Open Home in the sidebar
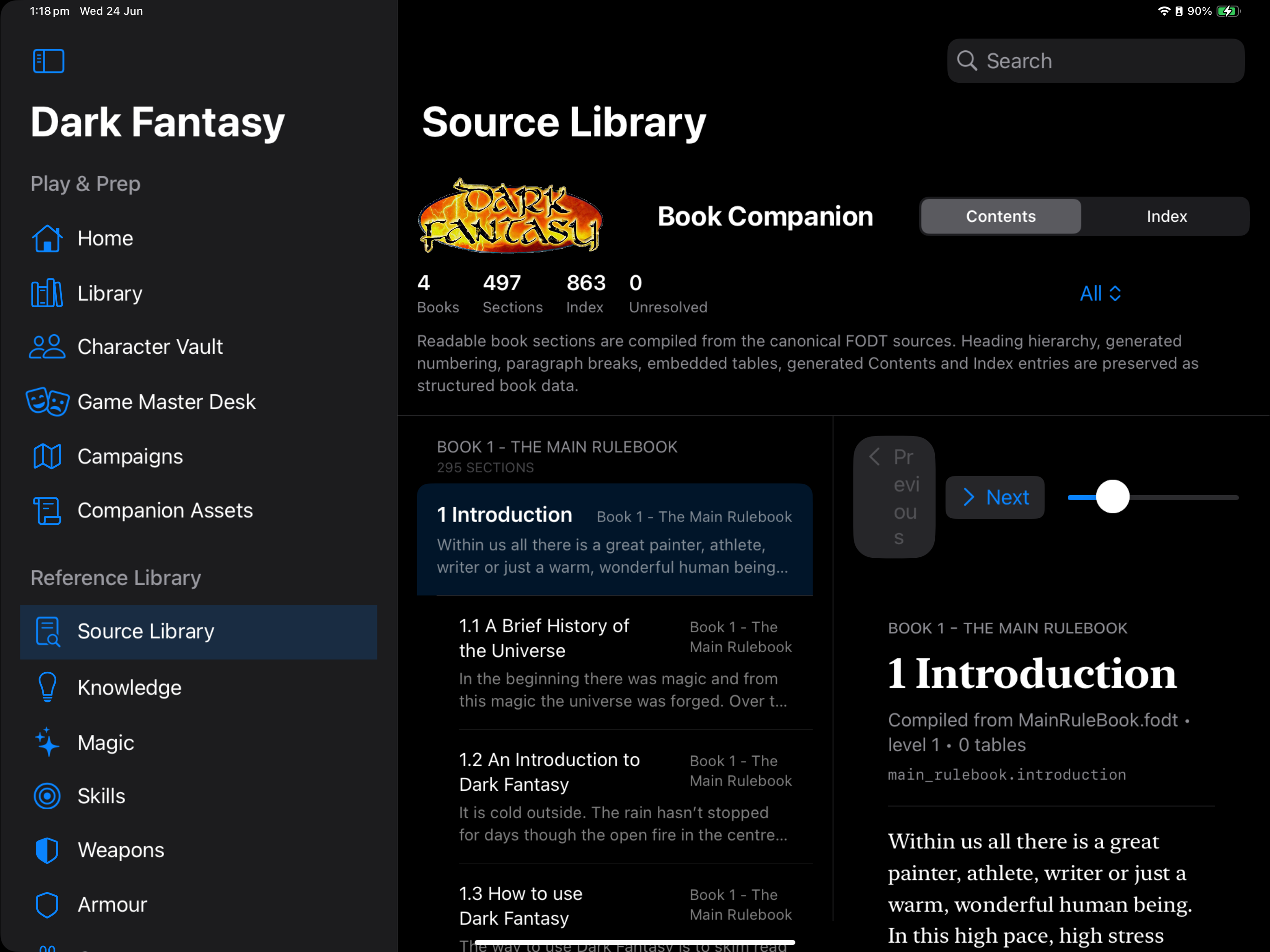The height and width of the screenshot is (952, 1270). (x=198, y=238)
